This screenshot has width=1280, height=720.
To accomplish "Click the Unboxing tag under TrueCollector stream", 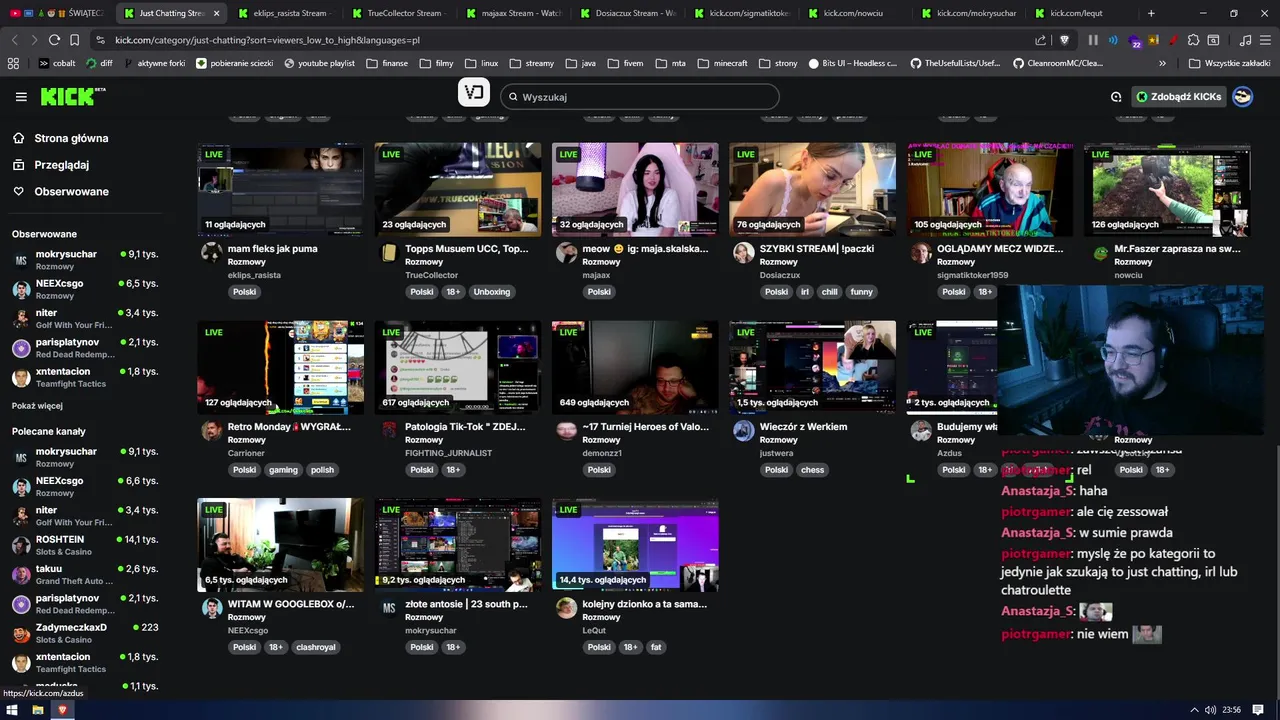I will (492, 292).
